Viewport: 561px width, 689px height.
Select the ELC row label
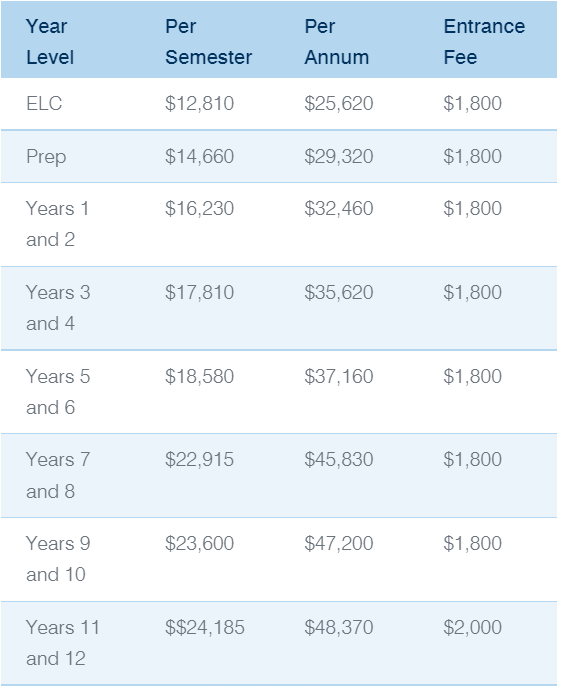[x=44, y=104]
